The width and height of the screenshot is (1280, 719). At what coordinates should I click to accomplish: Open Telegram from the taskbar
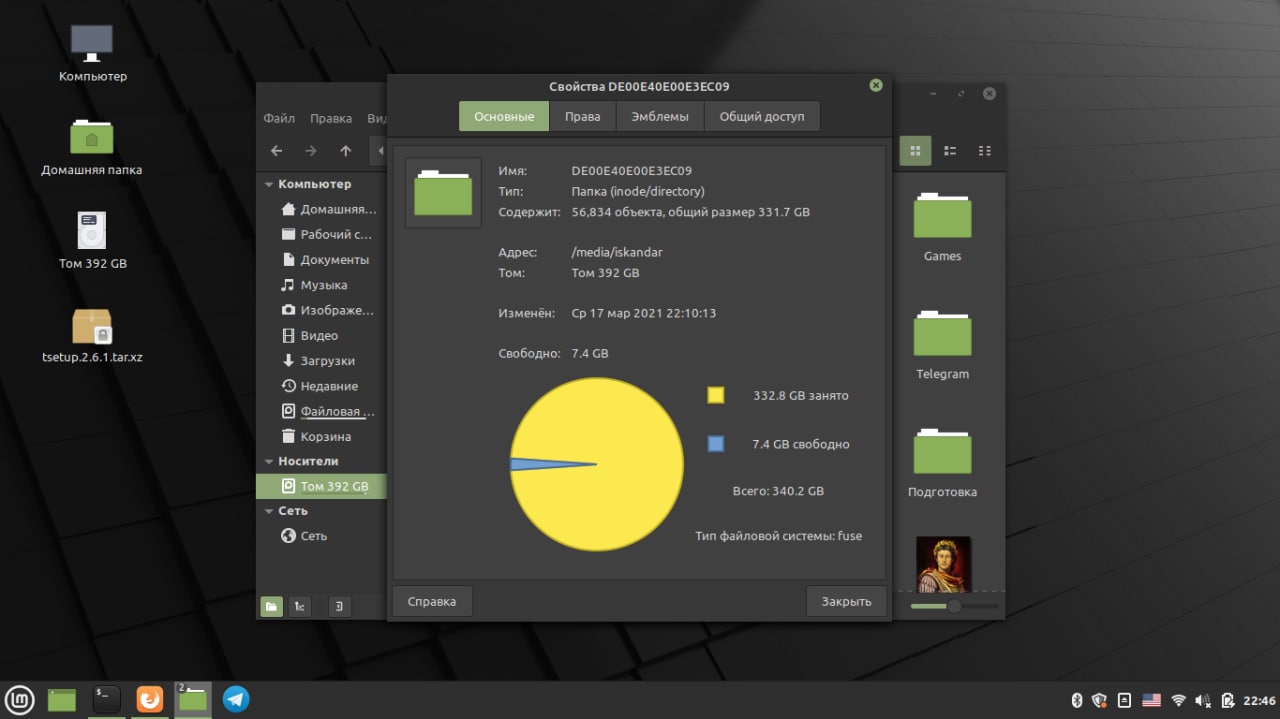pos(236,699)
